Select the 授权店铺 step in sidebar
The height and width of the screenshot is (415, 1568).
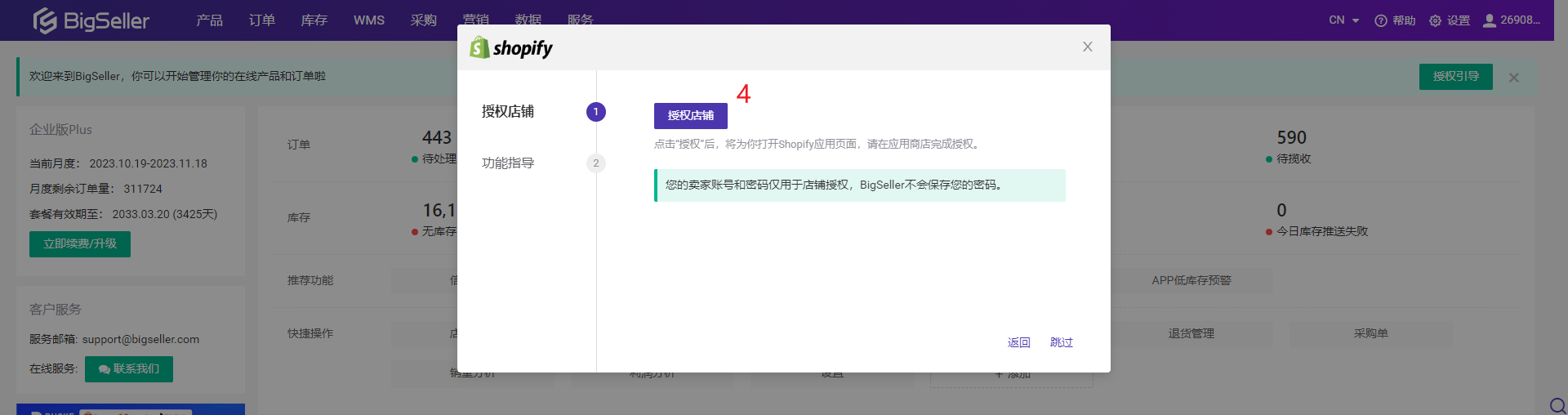pyautogui.click(x=508, y=111)
